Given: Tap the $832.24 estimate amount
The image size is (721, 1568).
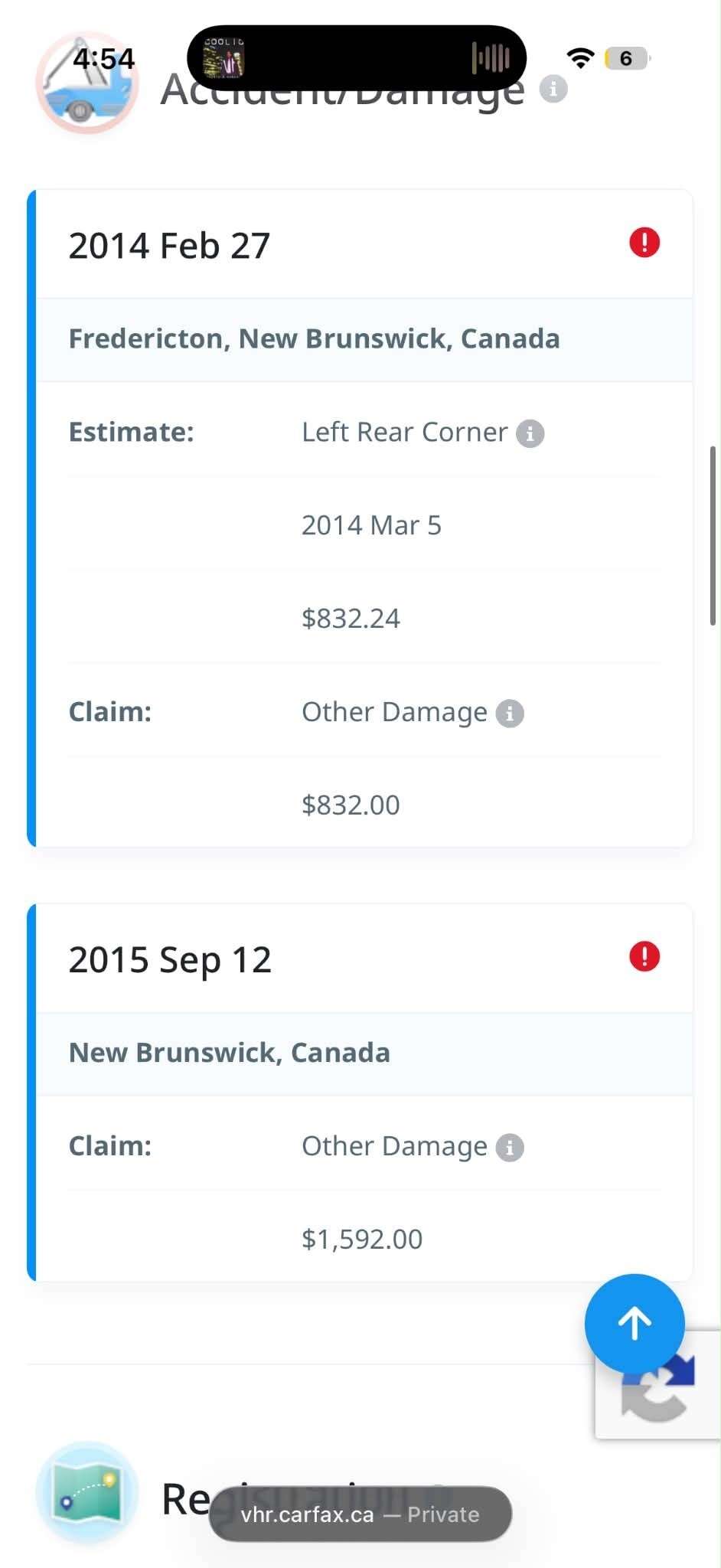Looking at the screenshot, I should point(351,618).
